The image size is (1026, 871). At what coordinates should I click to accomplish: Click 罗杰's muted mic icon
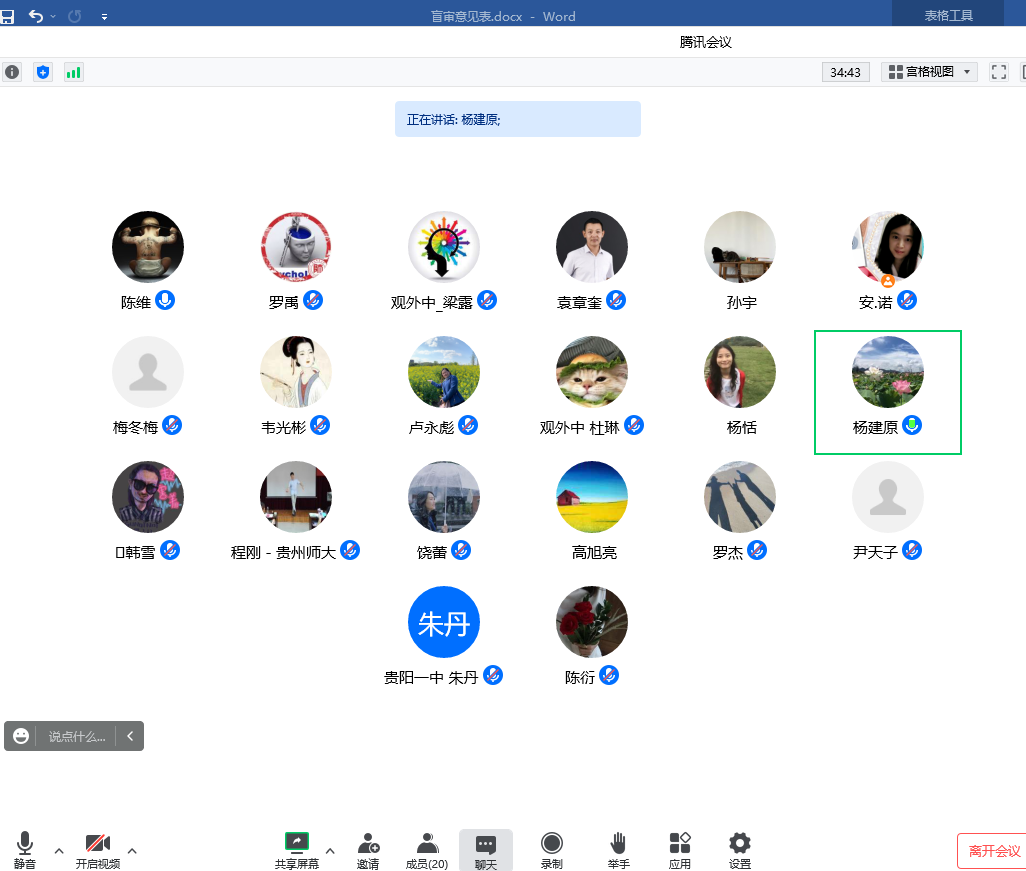click(756, 550)
